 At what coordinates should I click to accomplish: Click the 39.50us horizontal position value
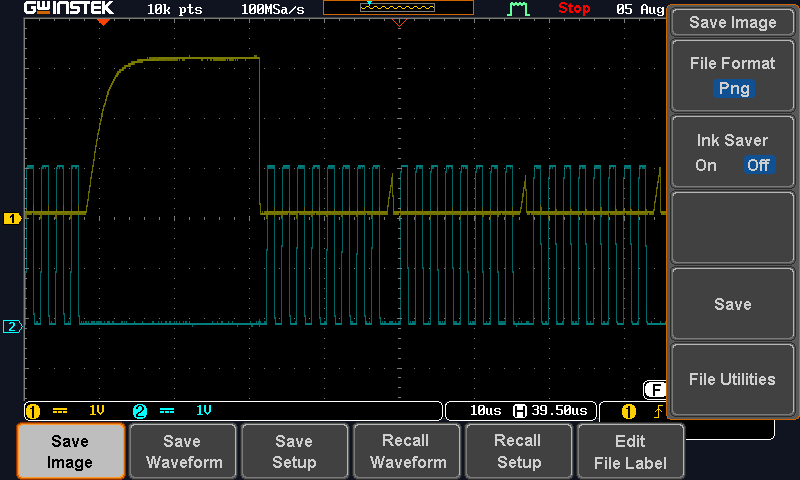click(559, 411)
